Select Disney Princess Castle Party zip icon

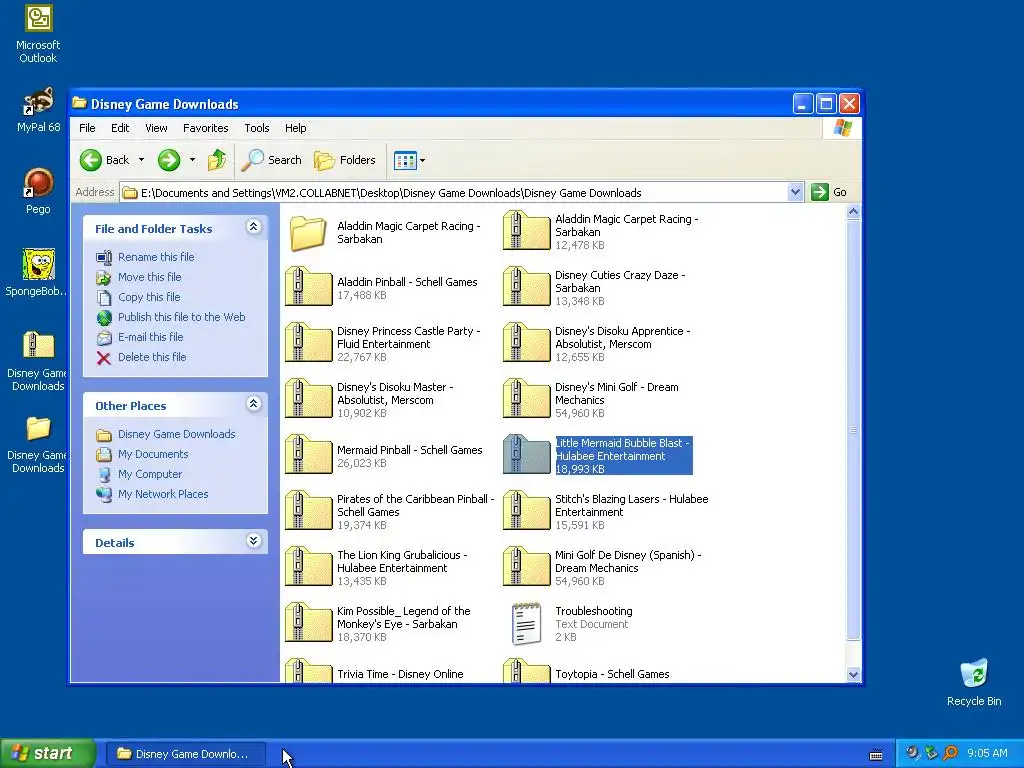[308, 344]
